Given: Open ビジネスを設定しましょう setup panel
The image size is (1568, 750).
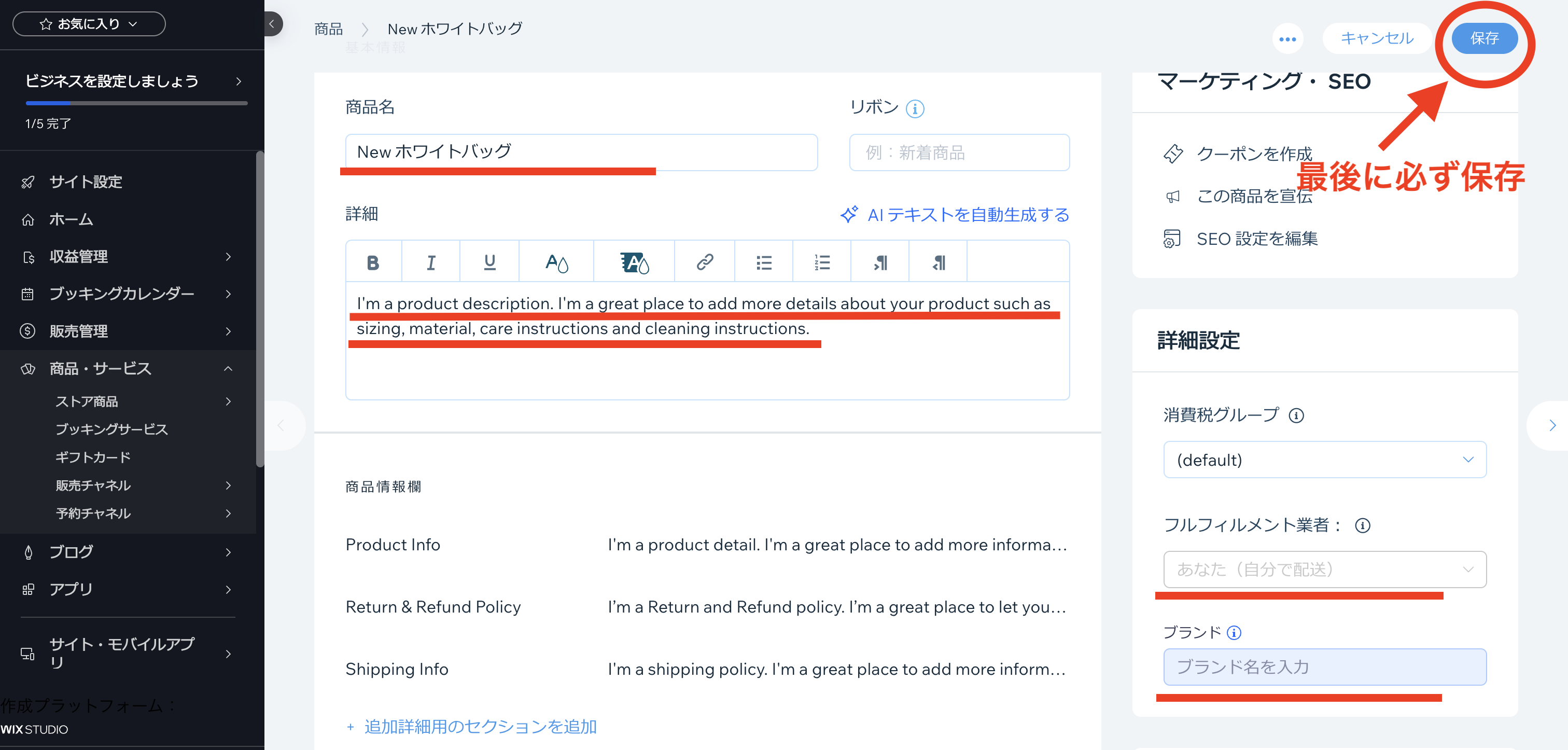Looking at the screenshot, I should (133, 81).
